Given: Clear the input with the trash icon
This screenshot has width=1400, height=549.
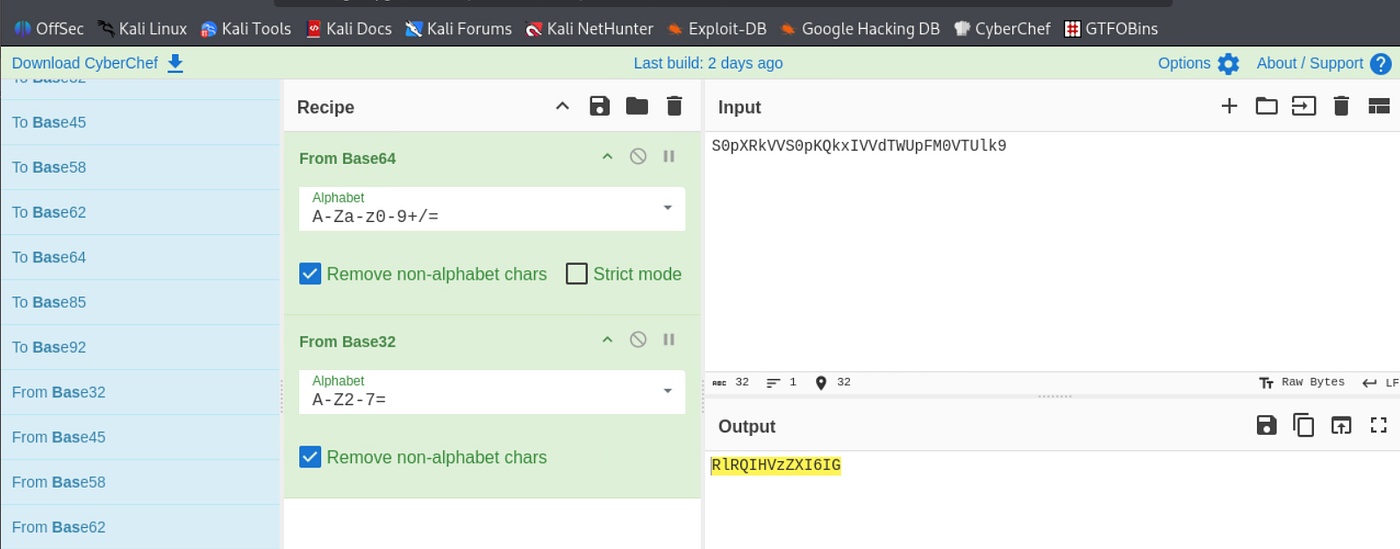Looking at the screenshot, I should tap(1342, 106).
